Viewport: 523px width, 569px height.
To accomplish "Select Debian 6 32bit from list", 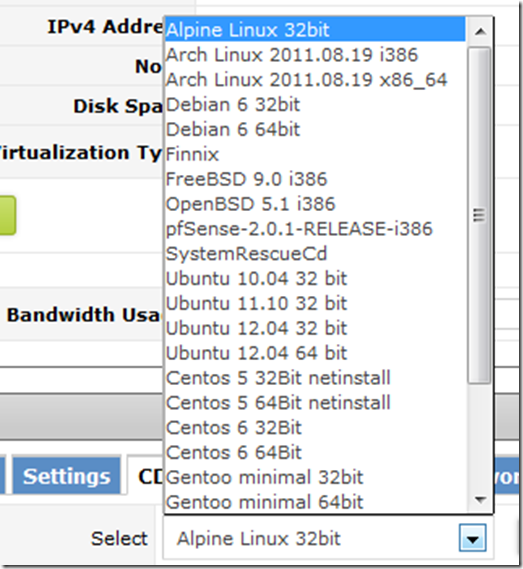I will pos(315,105).
